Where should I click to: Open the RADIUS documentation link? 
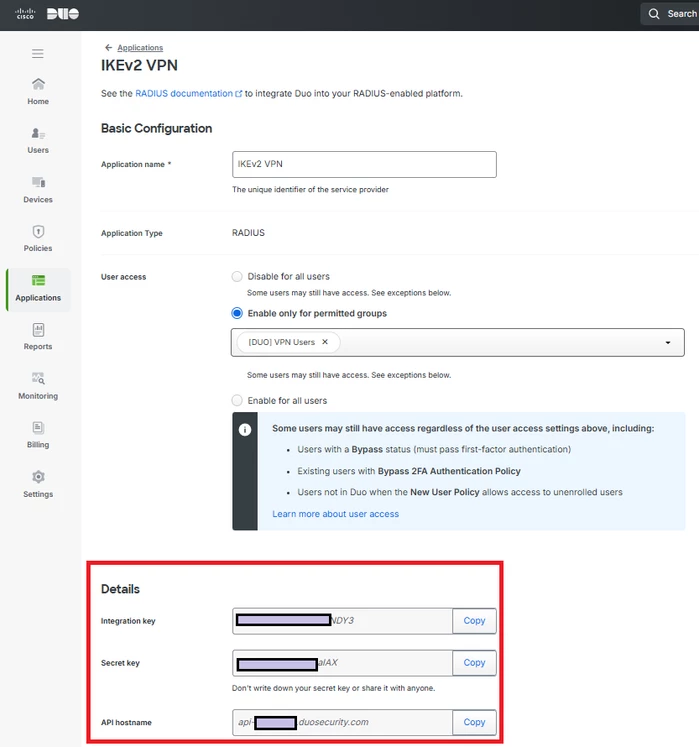tap(184, 93)
